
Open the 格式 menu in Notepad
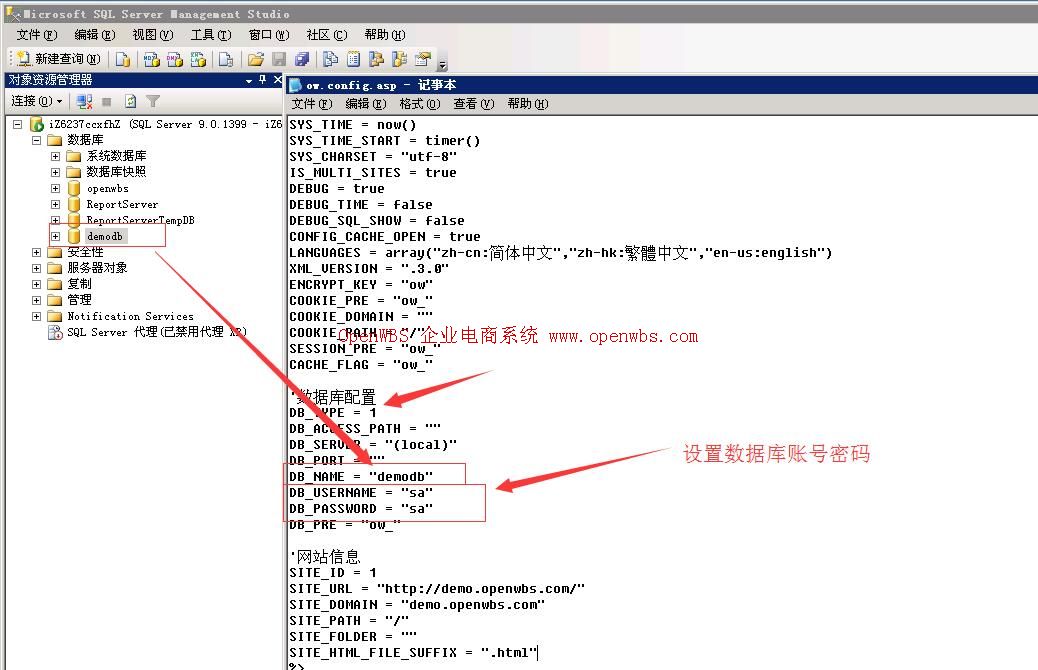tap(419, 103)
